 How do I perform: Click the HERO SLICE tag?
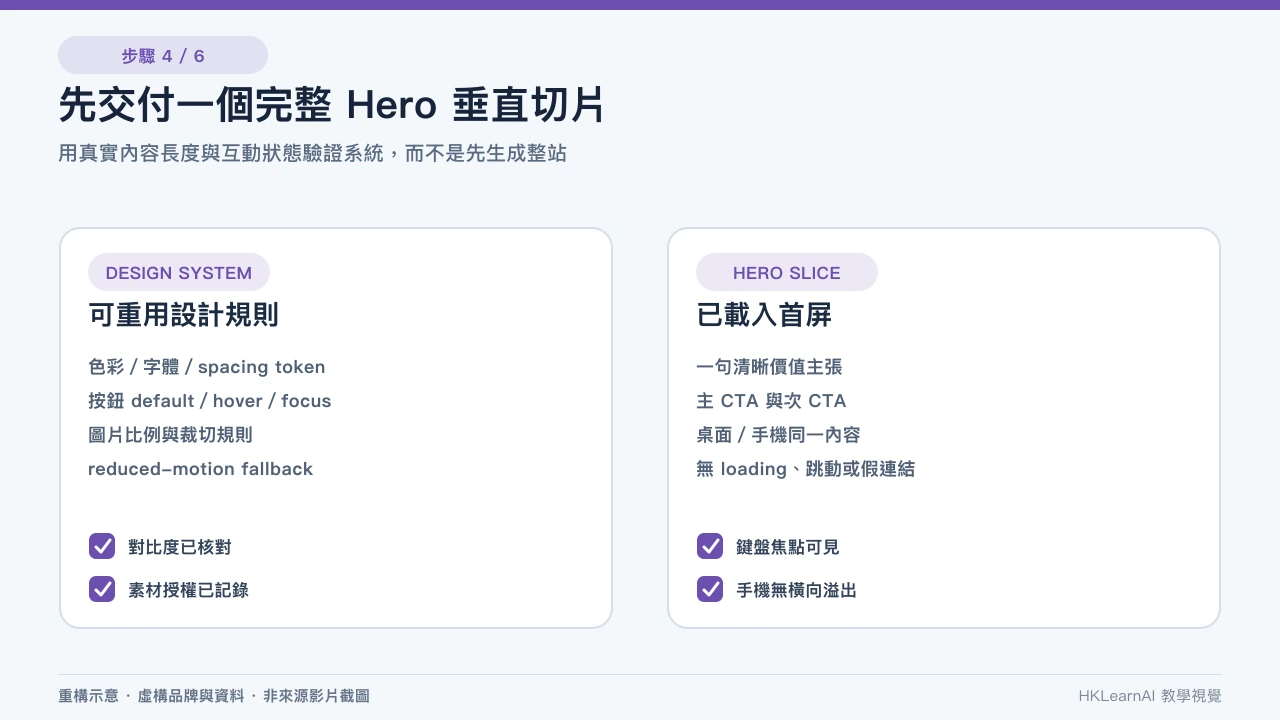[x=787, y=272]
